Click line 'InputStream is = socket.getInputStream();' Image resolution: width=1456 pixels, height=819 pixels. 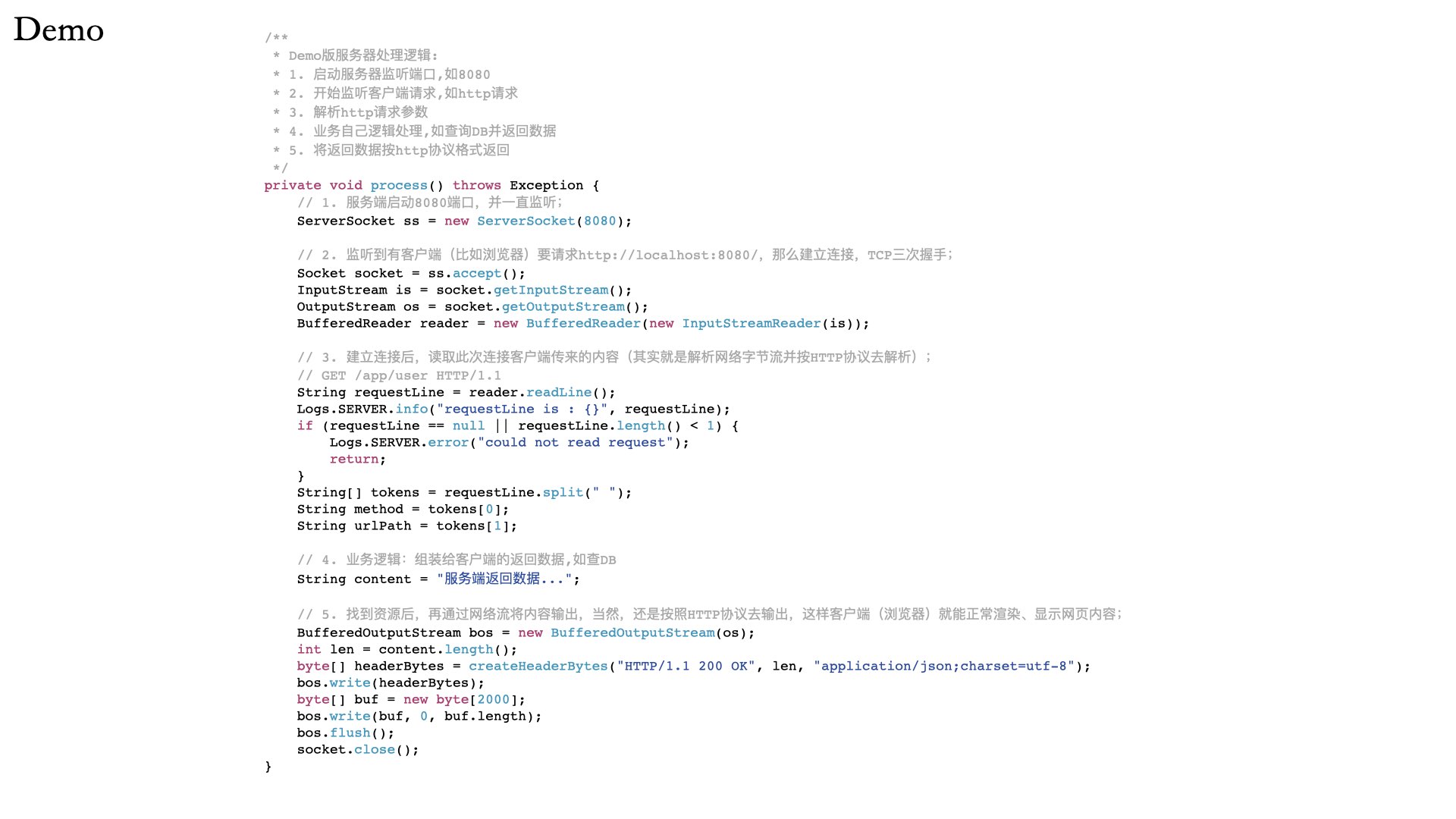coord(464,290)
